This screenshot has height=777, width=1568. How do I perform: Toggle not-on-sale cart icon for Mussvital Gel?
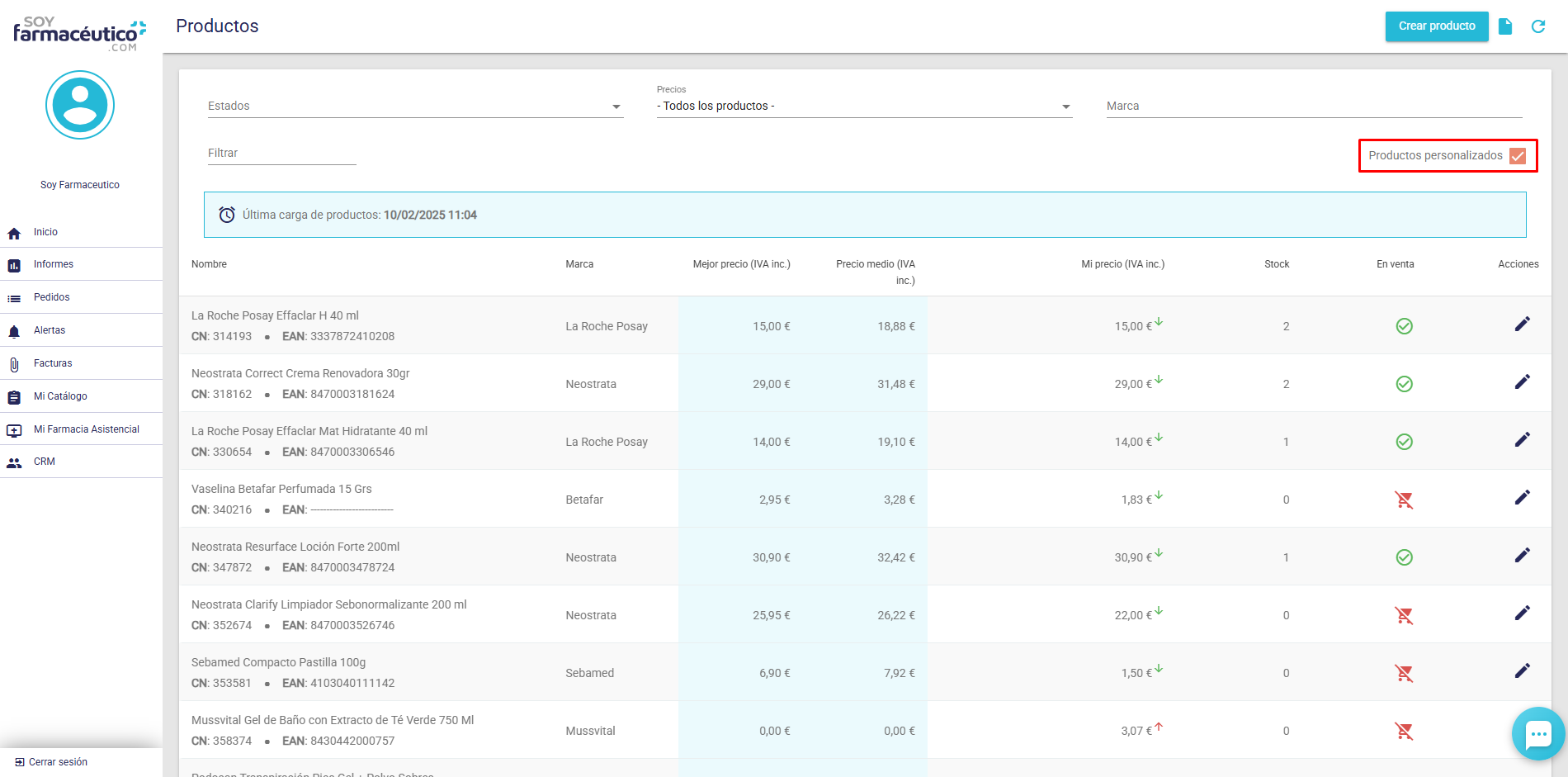(x=1404, y=731)
